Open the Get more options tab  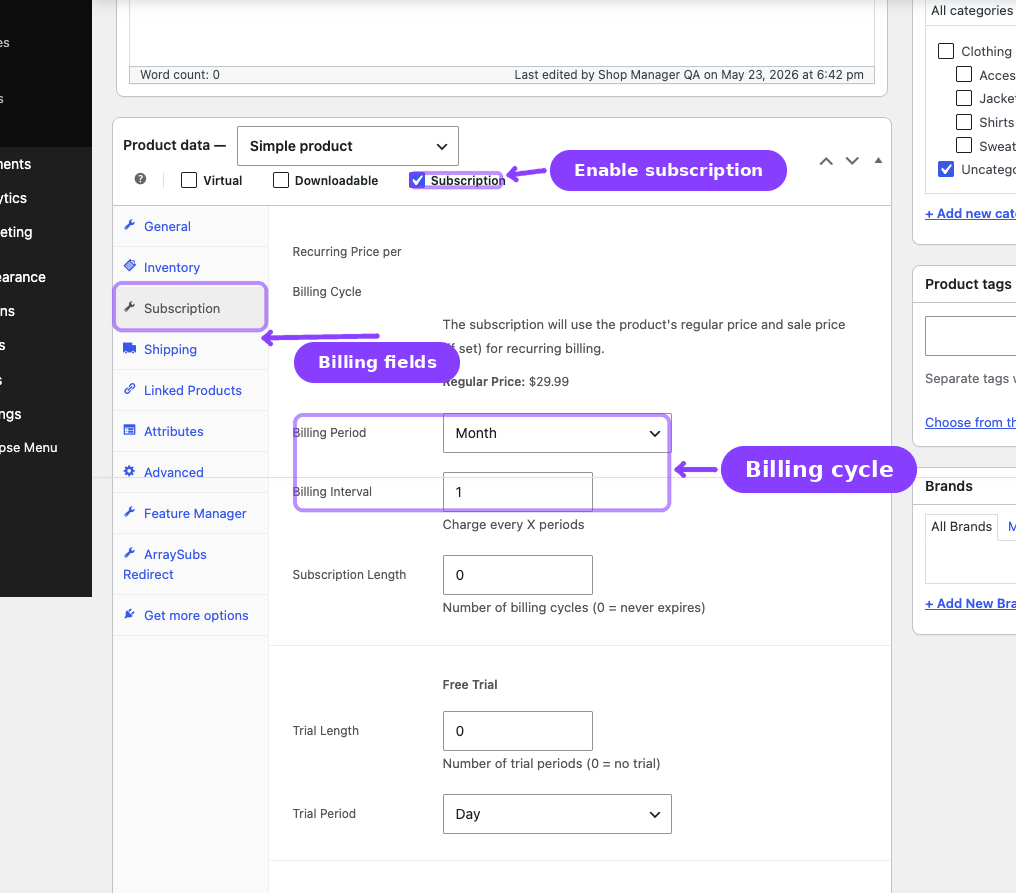point(190,615)
